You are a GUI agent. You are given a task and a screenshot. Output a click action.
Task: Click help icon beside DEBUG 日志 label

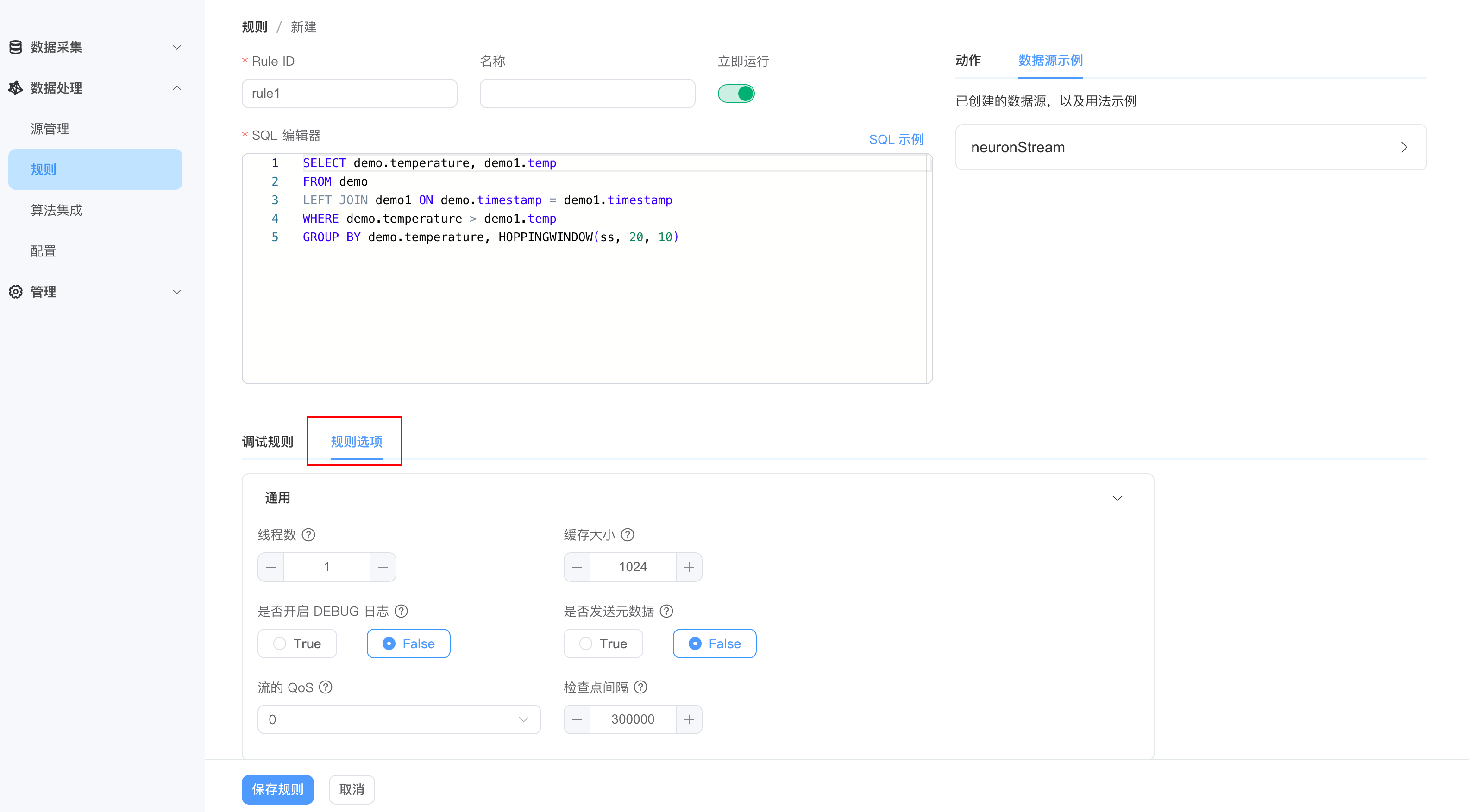click(x=402, y=611)
